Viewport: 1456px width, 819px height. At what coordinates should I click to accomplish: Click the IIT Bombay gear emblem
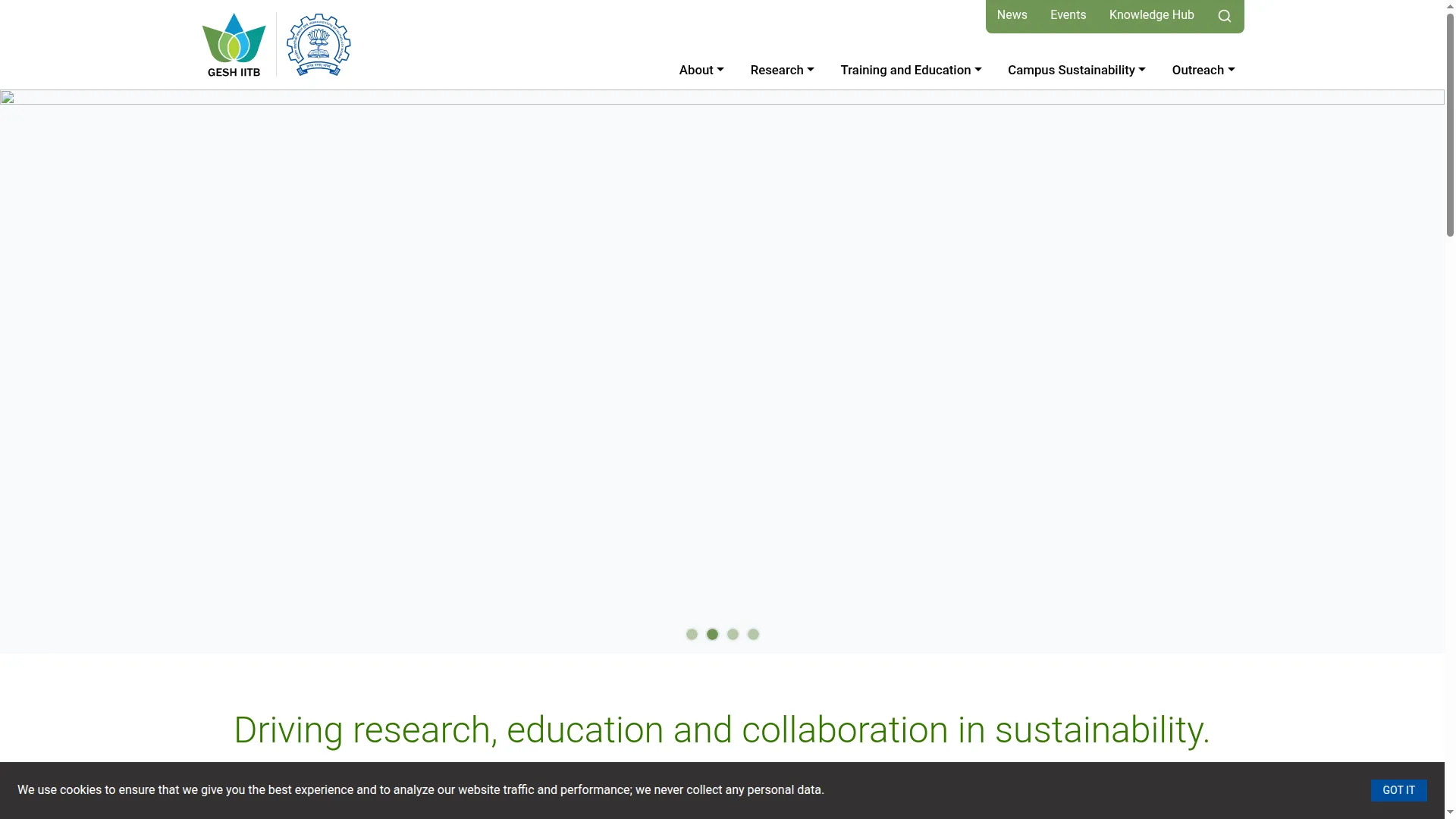tap(318, 45)
